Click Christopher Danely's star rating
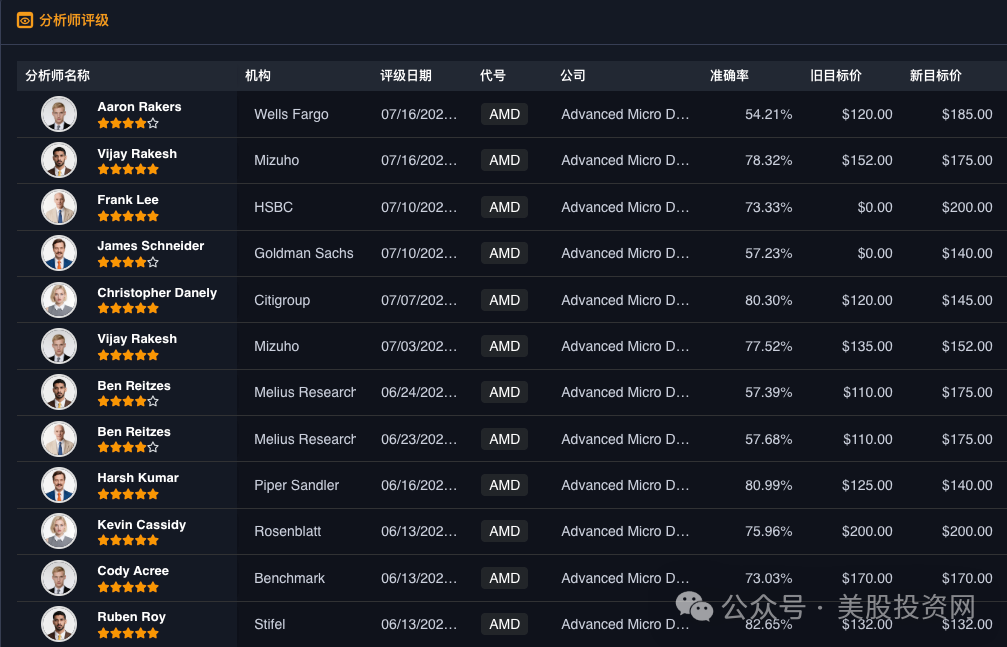Viewport: 1007px width, 647px height. click(x=128, y=308)
